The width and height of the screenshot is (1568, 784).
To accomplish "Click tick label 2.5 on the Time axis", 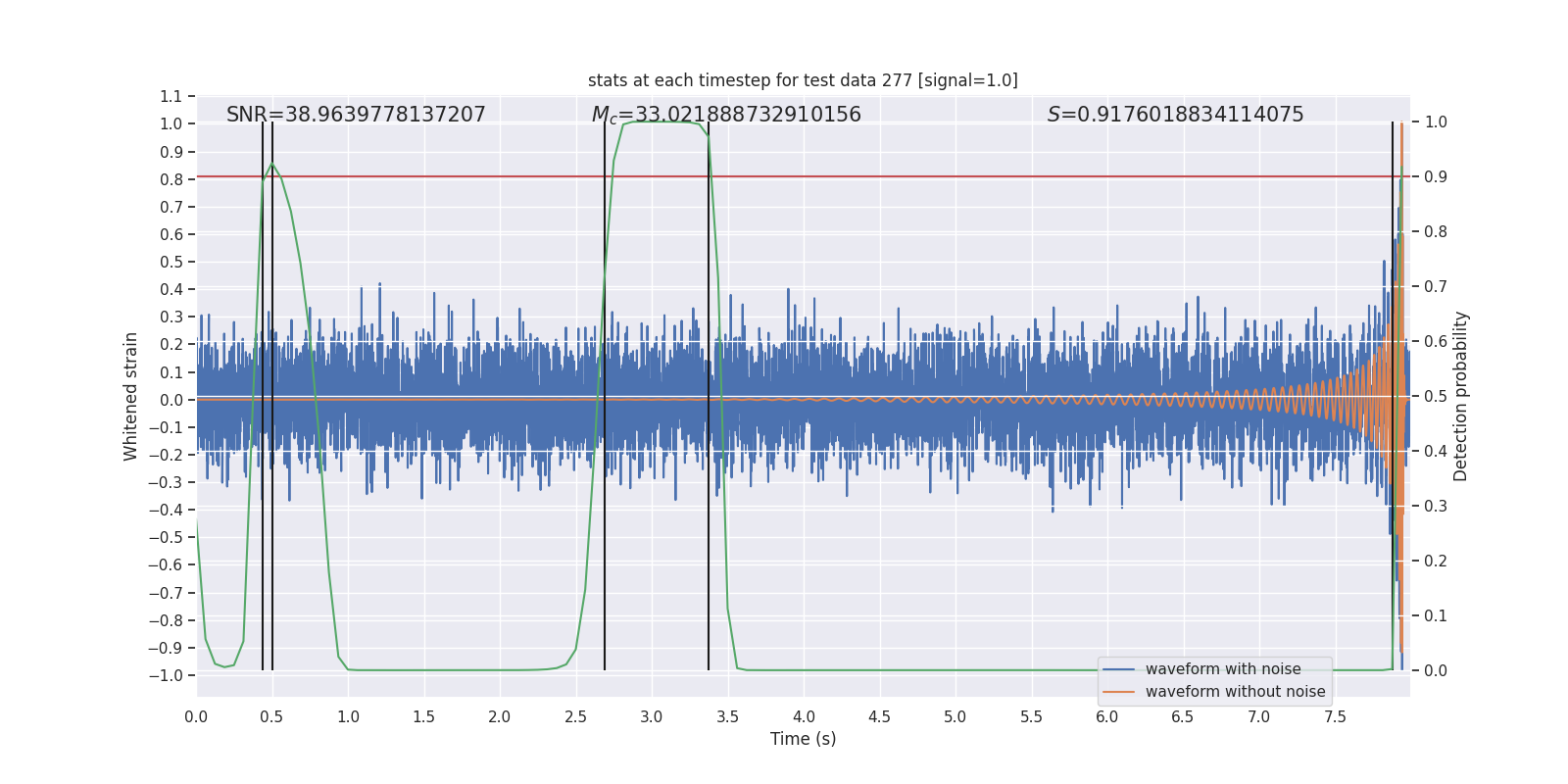I will pos(576,716).
